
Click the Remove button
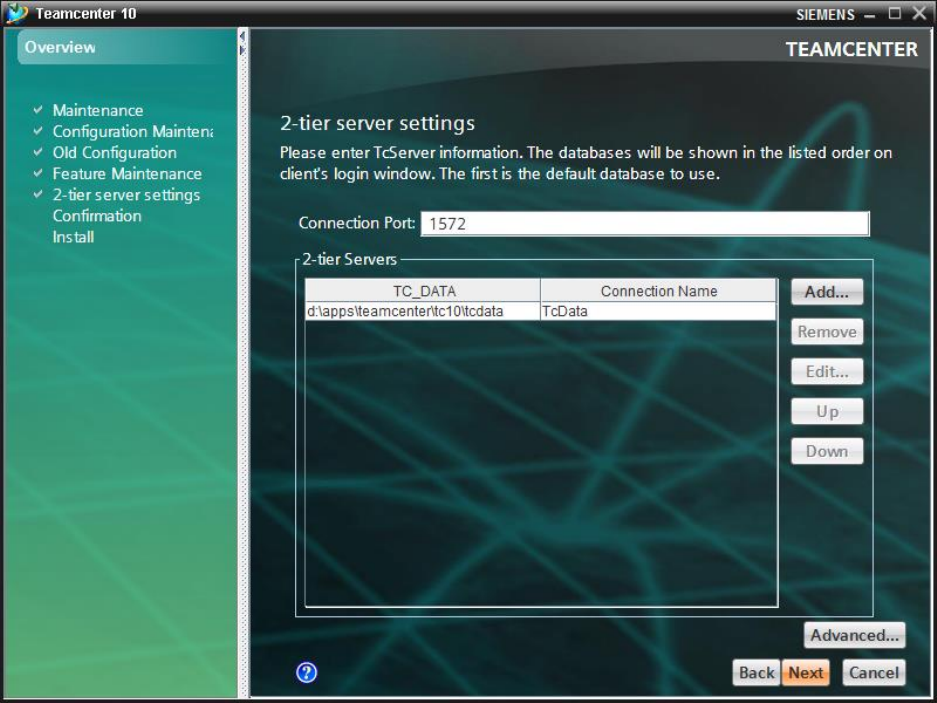coord(827,332)
